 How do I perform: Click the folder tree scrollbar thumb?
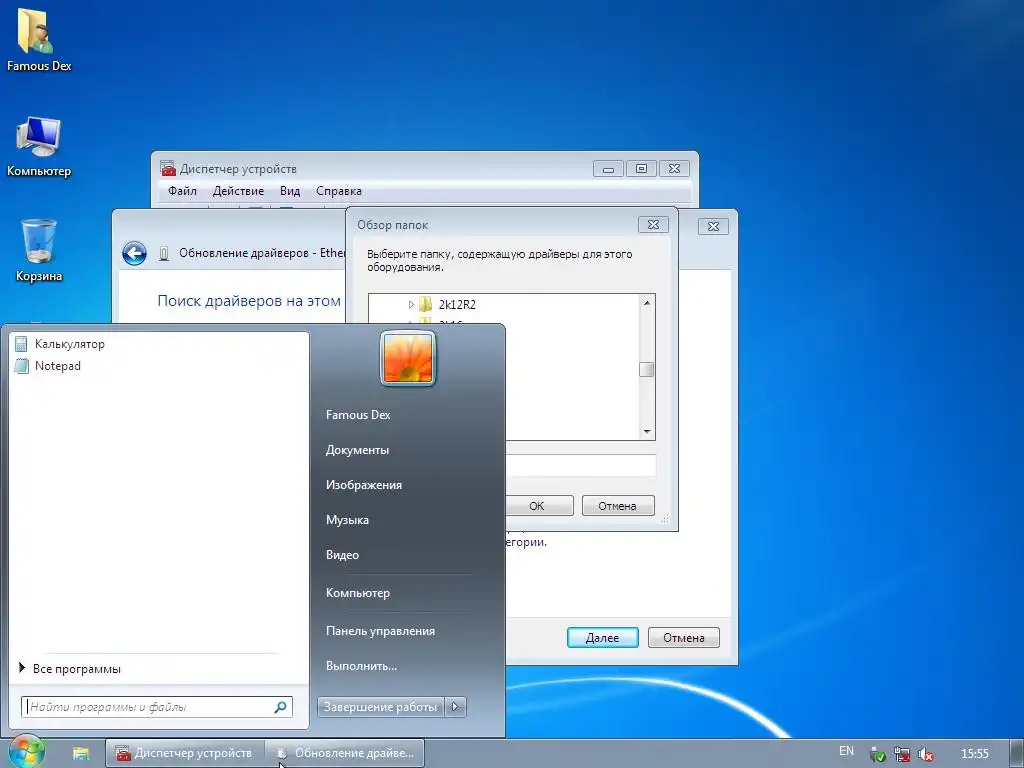coord(647,370)
